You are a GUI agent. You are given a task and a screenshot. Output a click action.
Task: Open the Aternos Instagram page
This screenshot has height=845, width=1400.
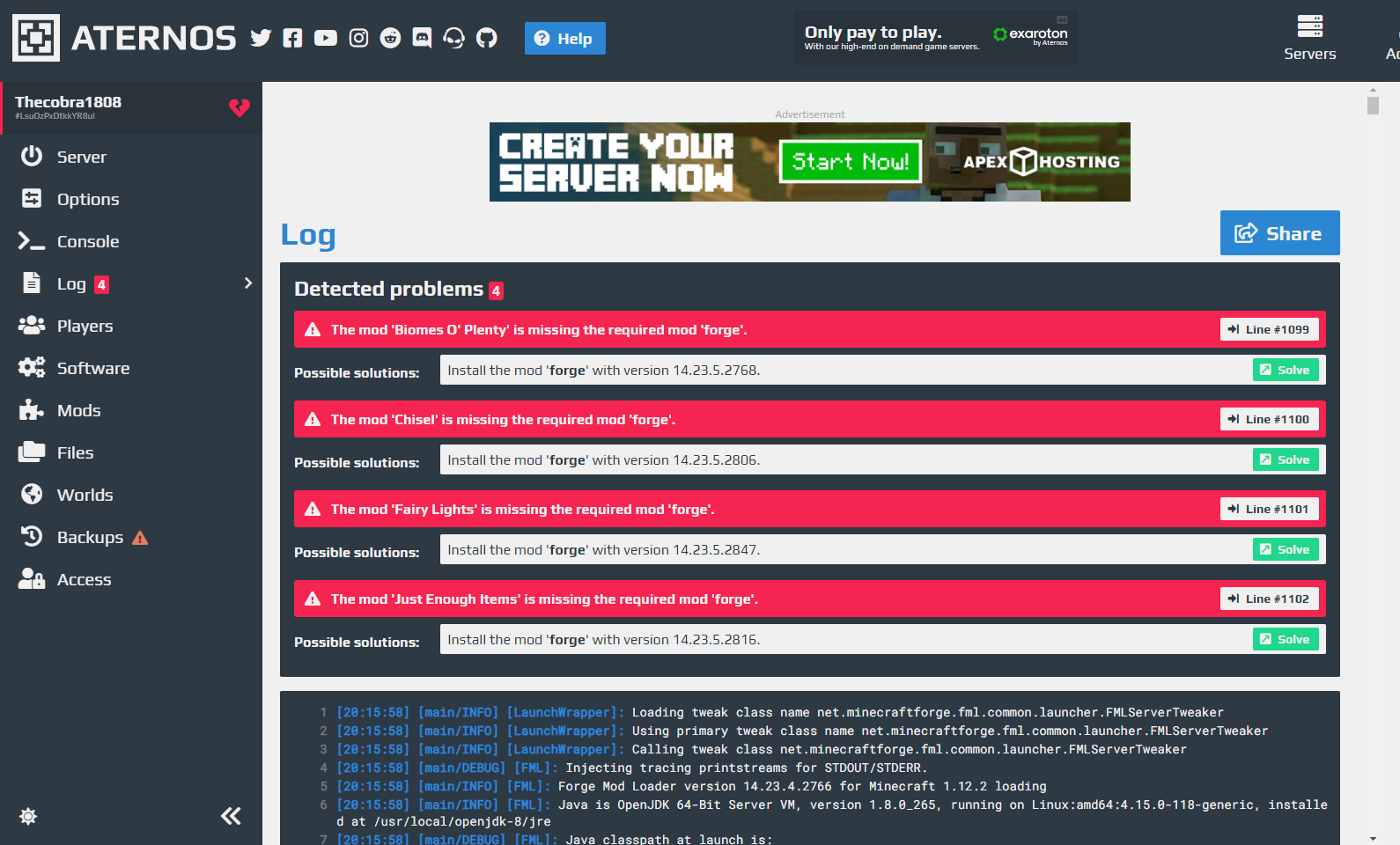click(358, 38)
